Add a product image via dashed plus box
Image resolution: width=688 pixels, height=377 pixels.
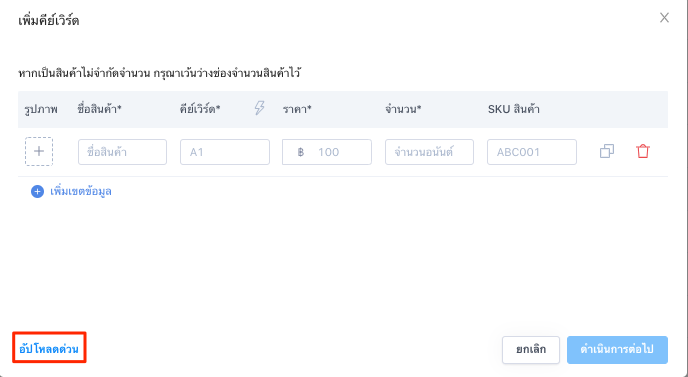[x=39, y=151]
